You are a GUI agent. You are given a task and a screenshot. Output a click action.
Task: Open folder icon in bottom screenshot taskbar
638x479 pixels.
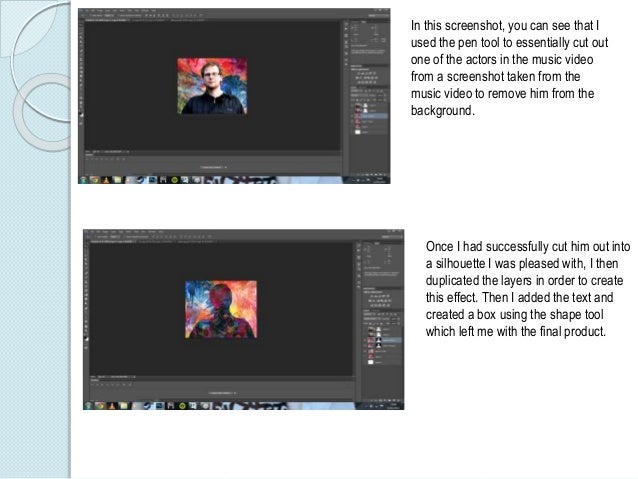click(x=123, y=406)
